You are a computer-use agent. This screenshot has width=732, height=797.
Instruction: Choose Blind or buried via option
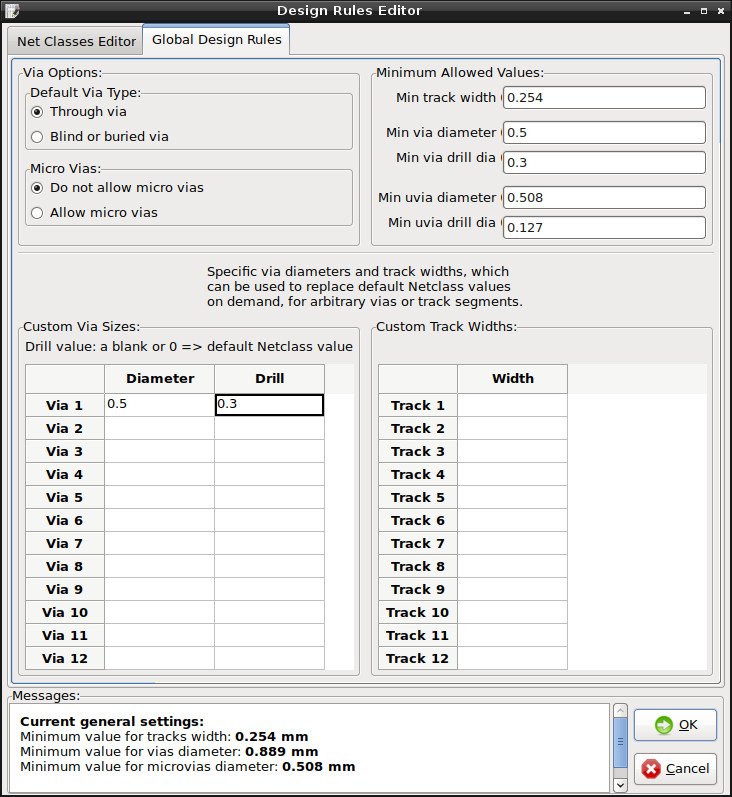coord(100,136)
